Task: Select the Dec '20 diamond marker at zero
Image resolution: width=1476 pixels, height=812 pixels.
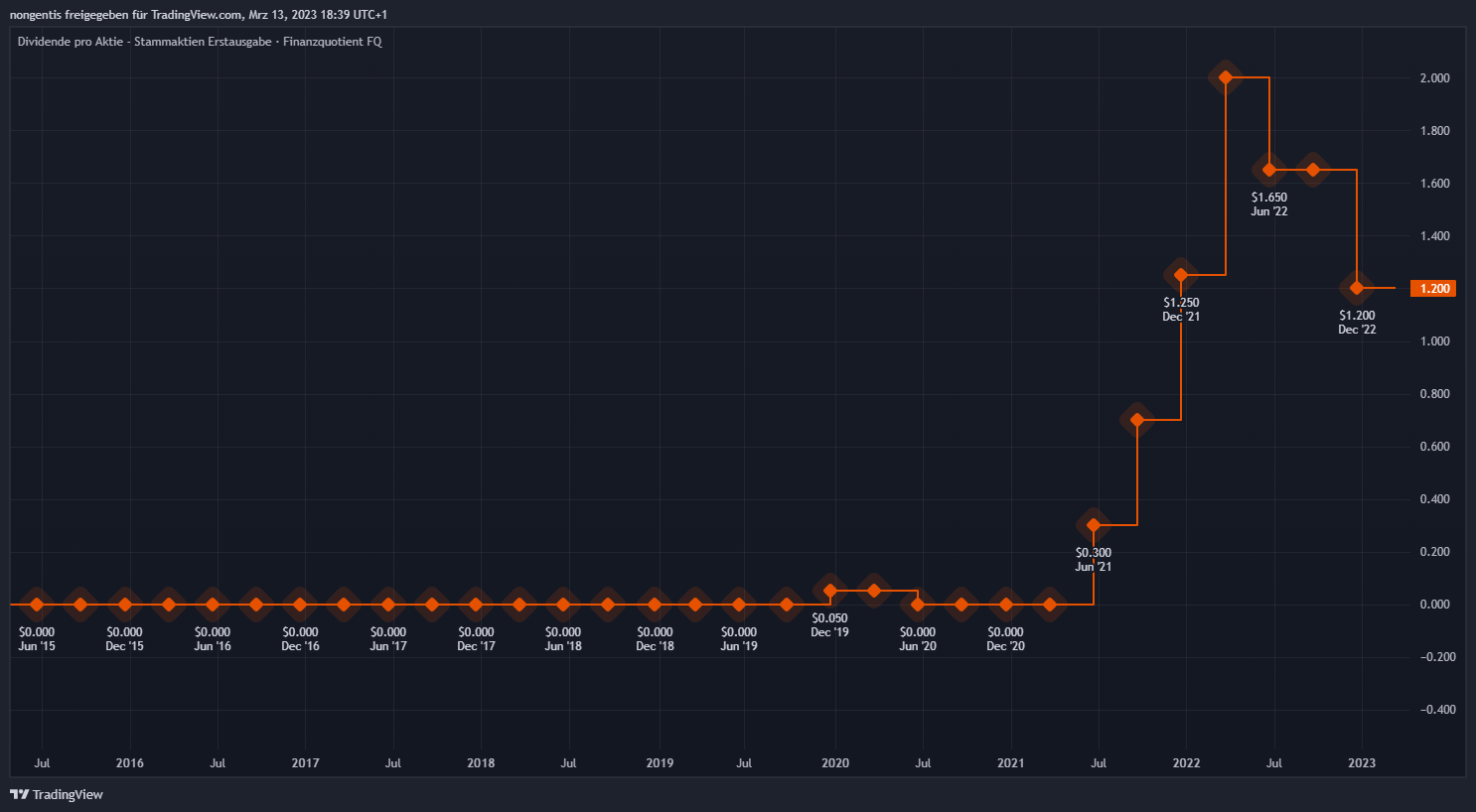Action: tap(1005, 604)
